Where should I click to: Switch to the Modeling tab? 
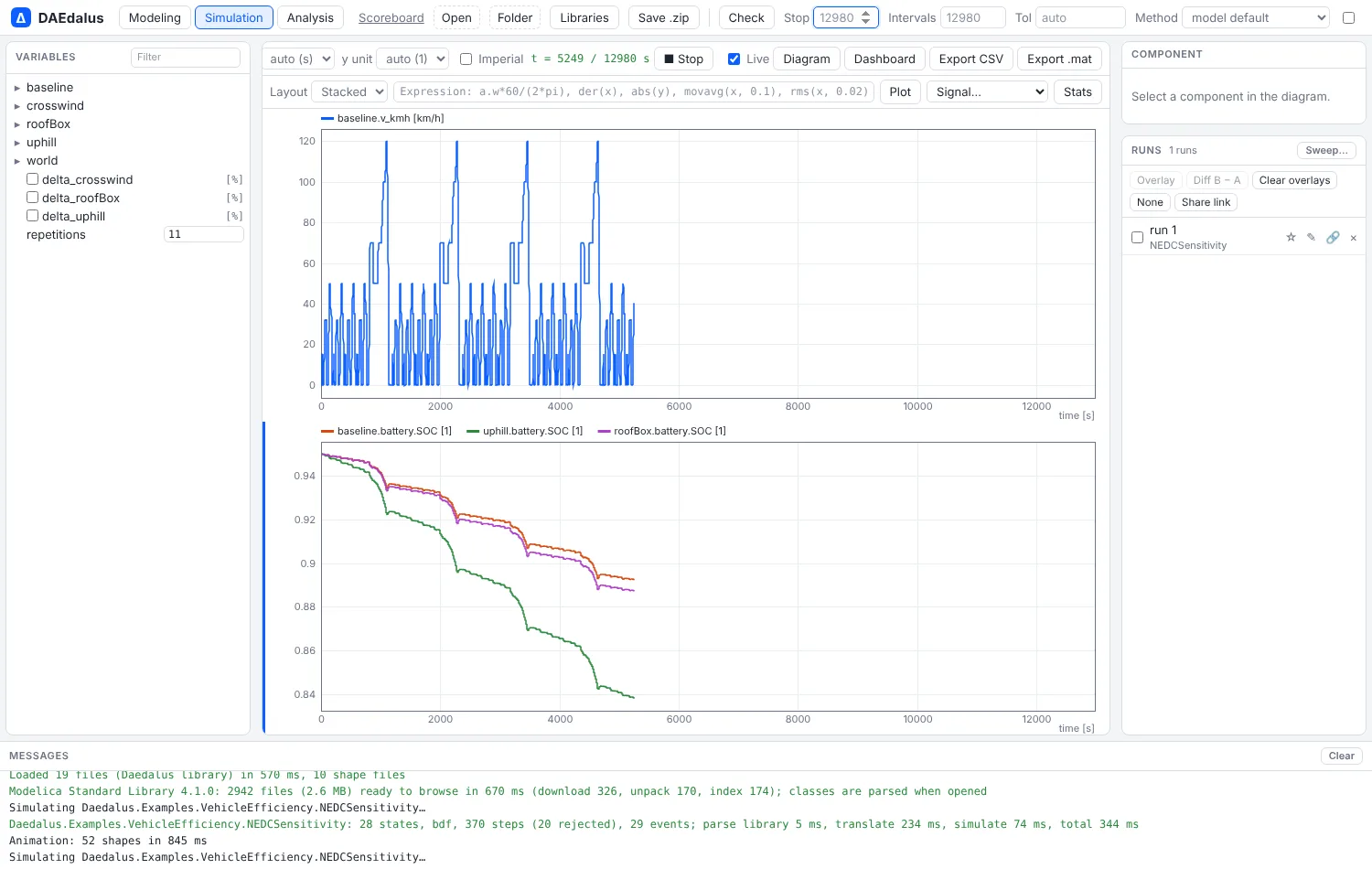(155, 17)
